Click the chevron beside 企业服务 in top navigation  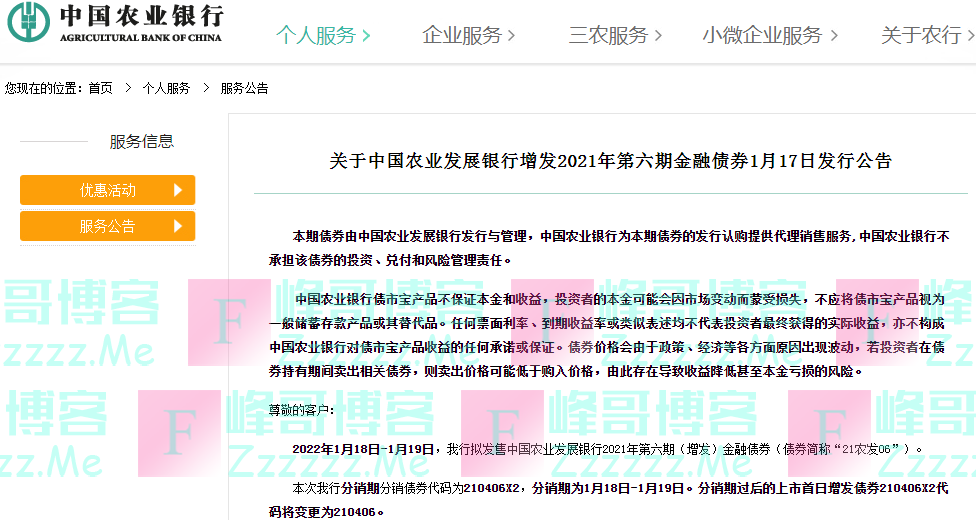(x=512, y=36)
